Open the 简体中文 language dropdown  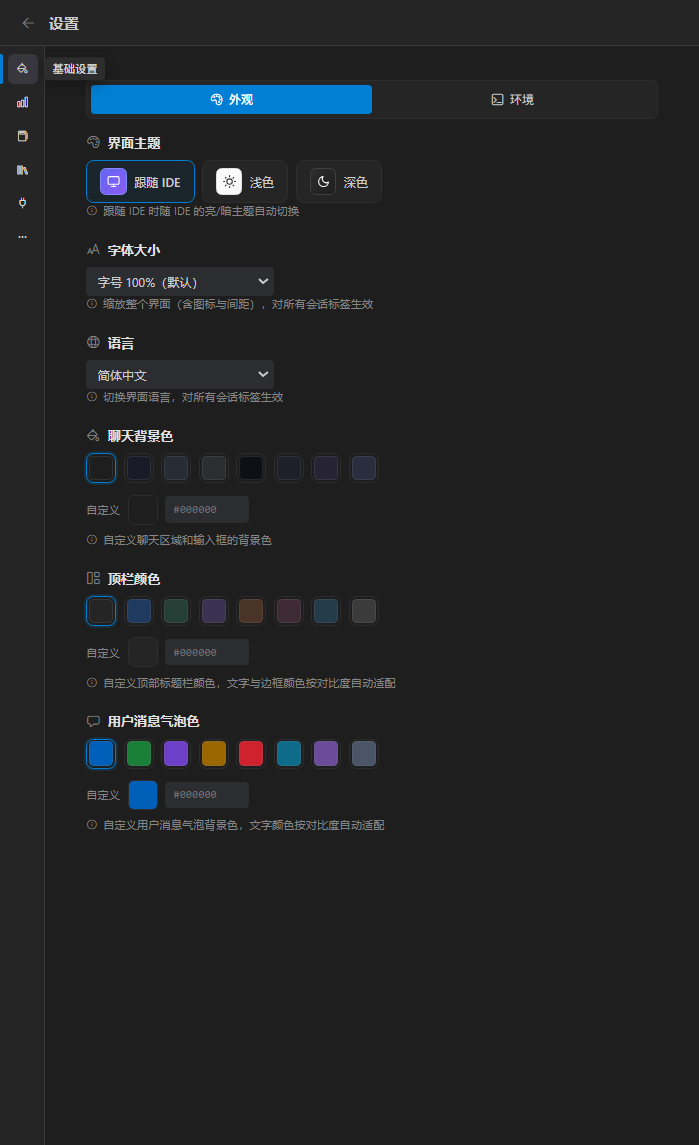(180, 375)
